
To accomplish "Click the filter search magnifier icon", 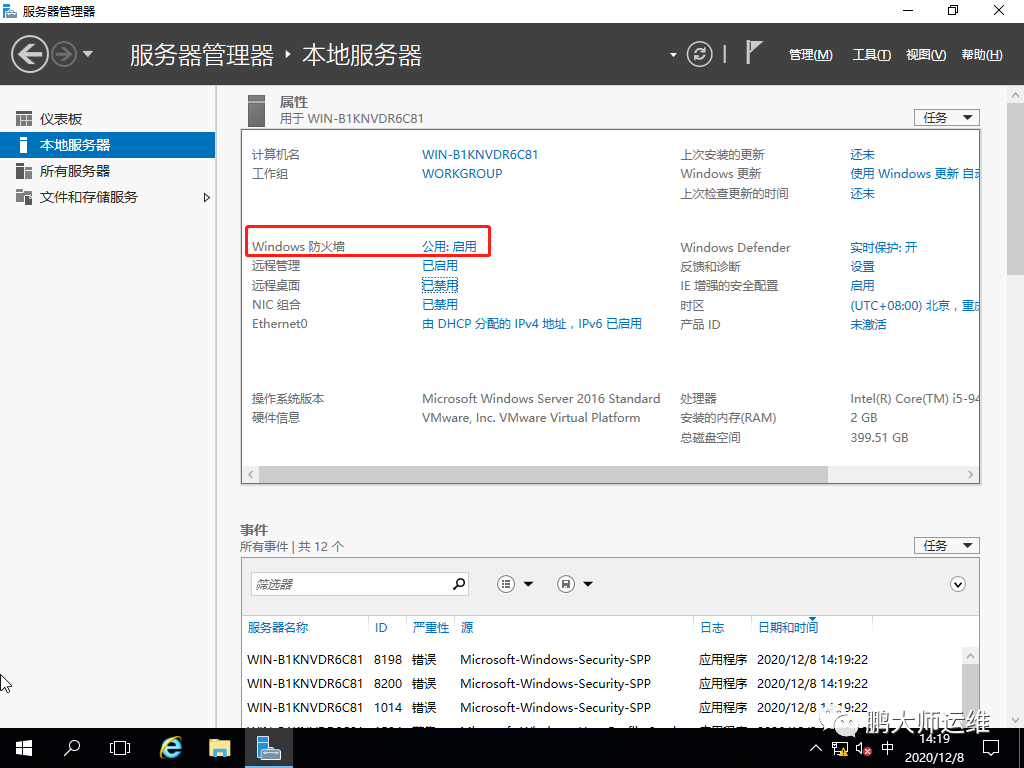I will [459, 584].
